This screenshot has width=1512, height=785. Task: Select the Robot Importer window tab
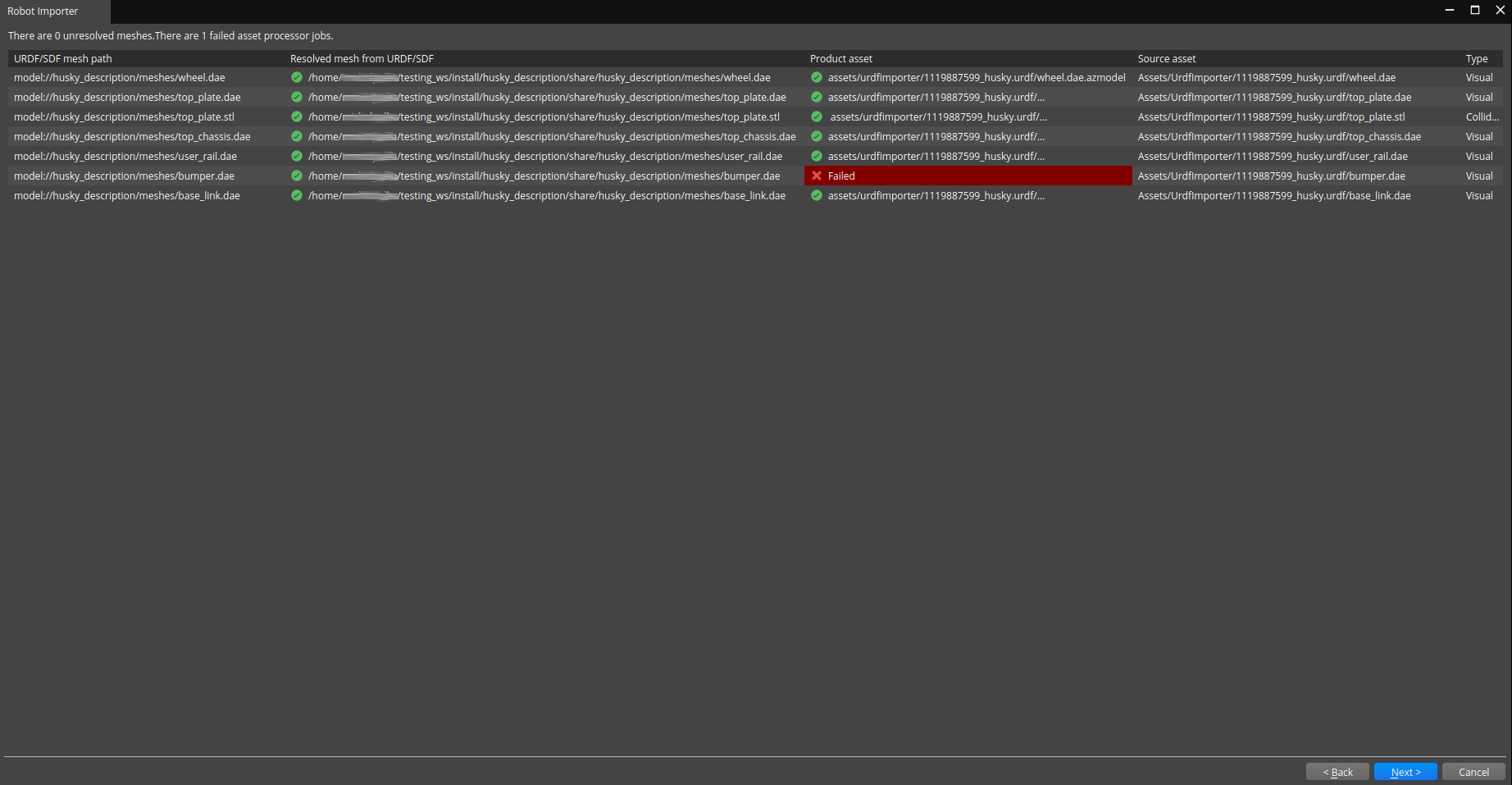pos(43,11)
